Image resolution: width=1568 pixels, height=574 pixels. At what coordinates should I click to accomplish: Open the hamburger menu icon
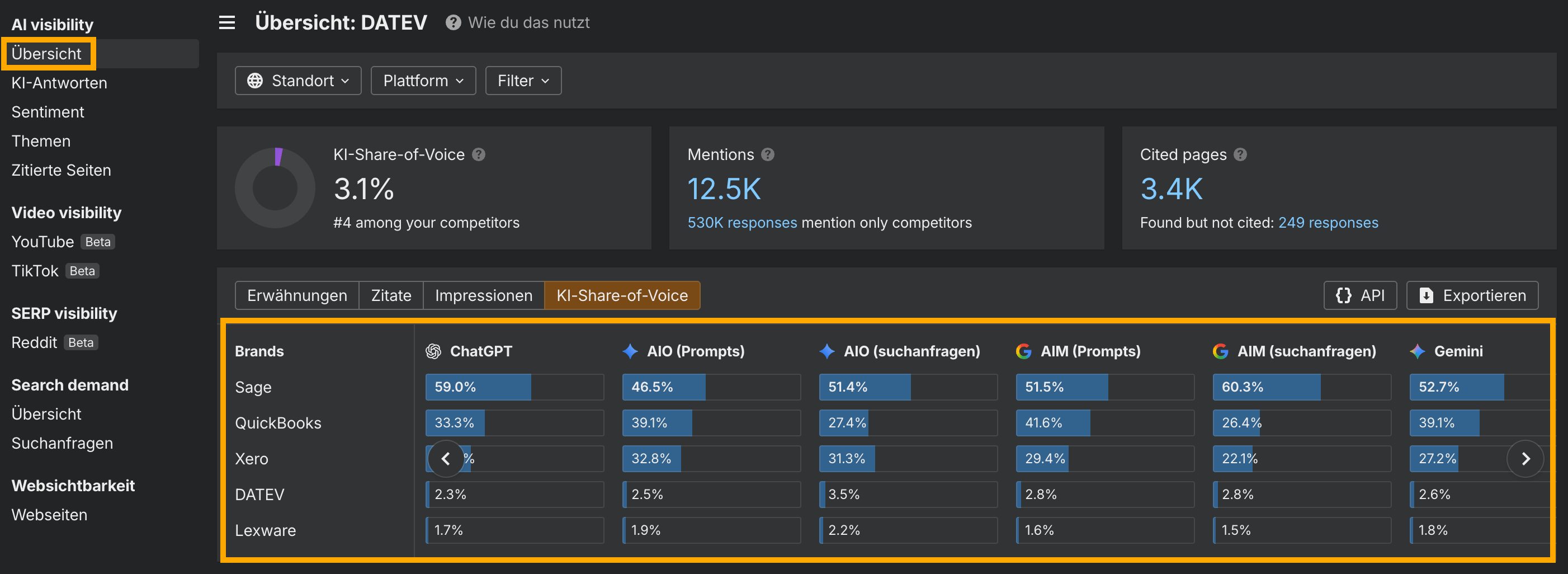tap(227, 23)
